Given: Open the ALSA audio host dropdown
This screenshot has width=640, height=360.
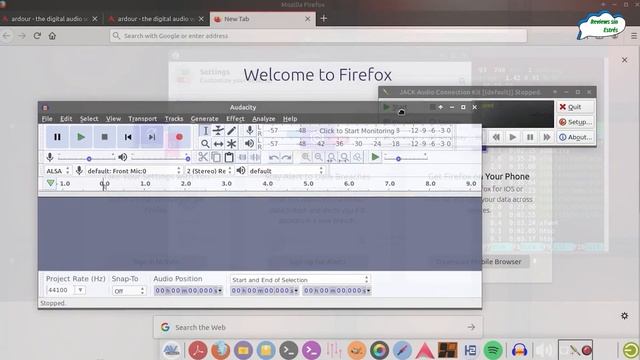Looking at the screenshot, I should [58, 171].
